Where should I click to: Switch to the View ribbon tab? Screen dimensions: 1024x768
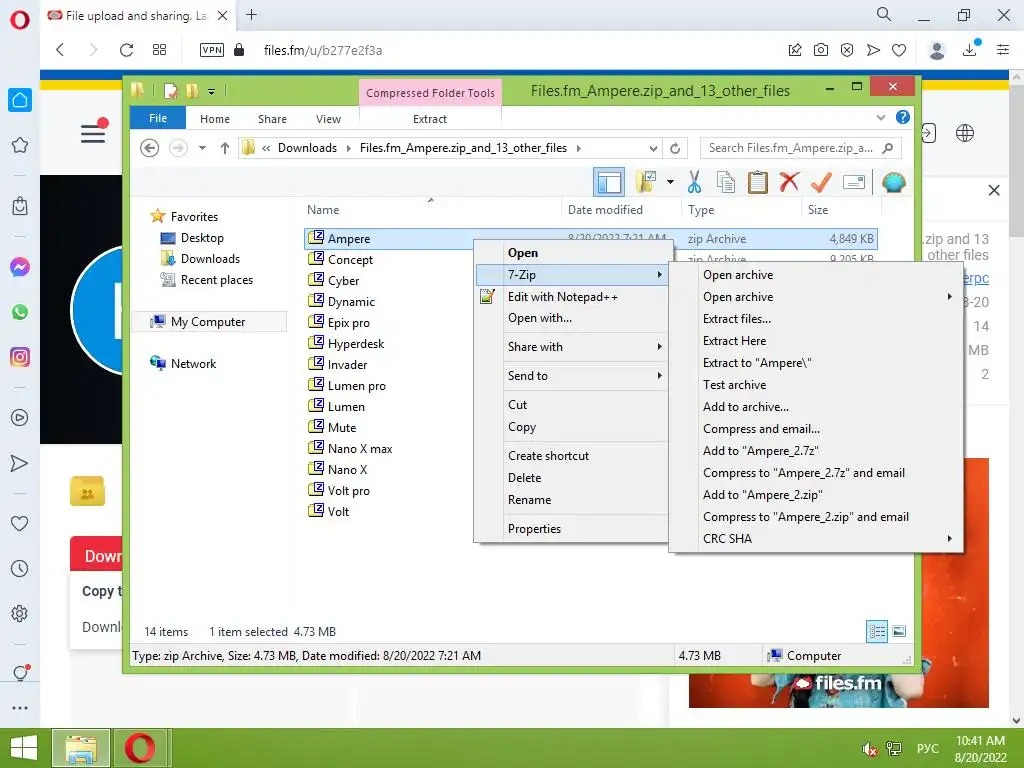click(x=328, y=119)
